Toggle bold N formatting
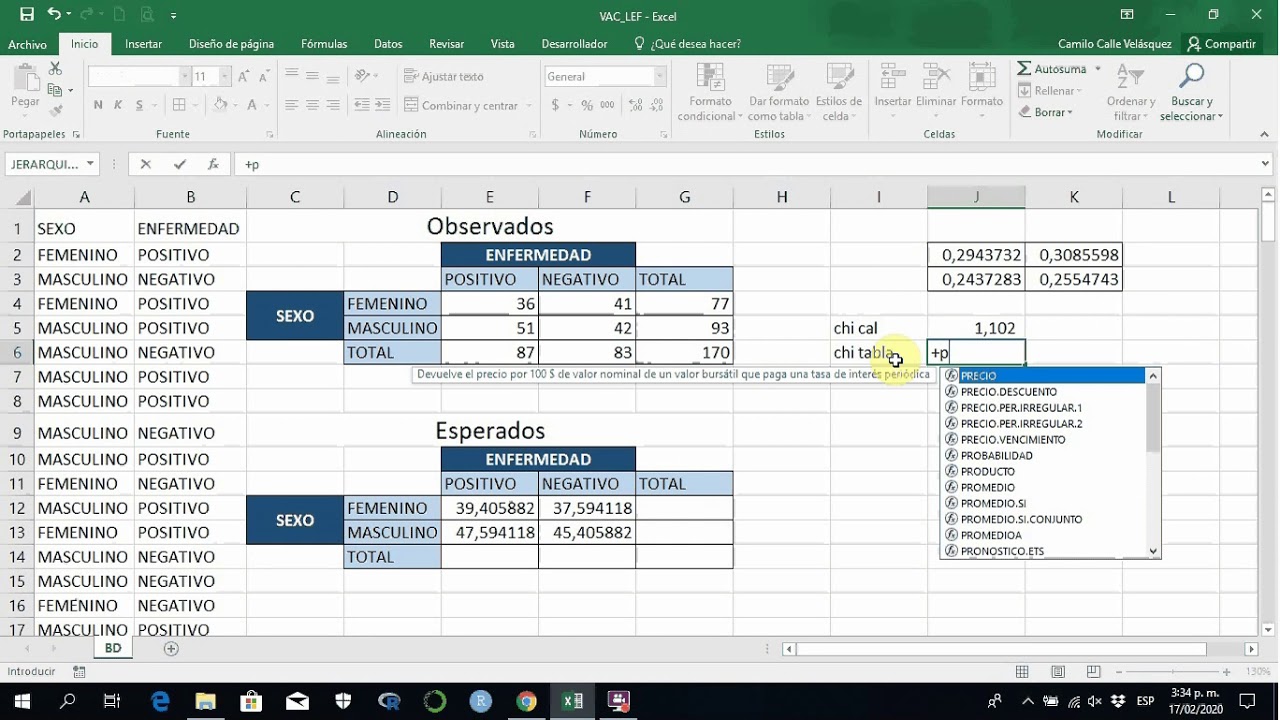This screenshot has height=720, width=1280. [98, 106]
